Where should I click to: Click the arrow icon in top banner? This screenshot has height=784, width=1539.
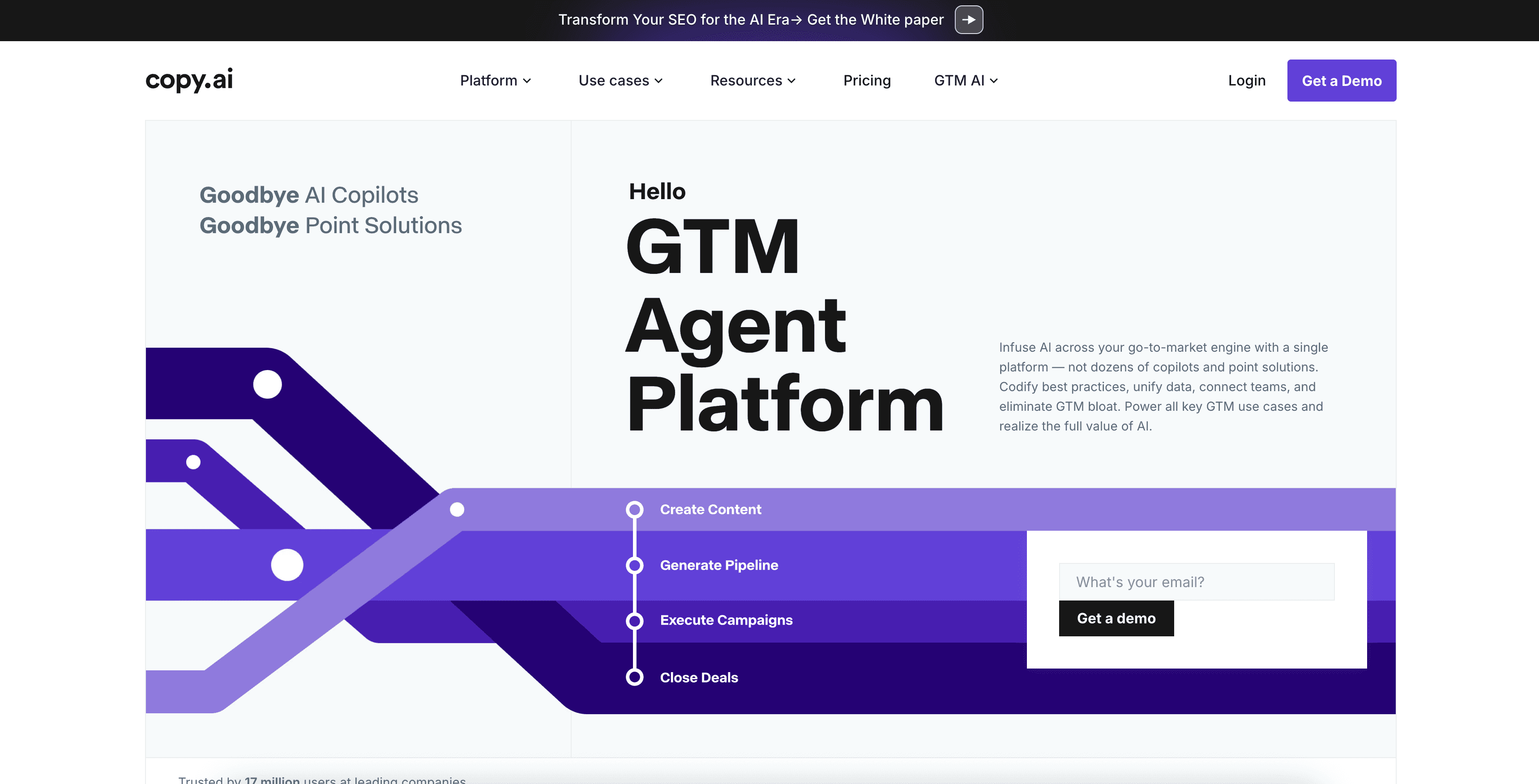pyautogui.click(x=968, y=20)
